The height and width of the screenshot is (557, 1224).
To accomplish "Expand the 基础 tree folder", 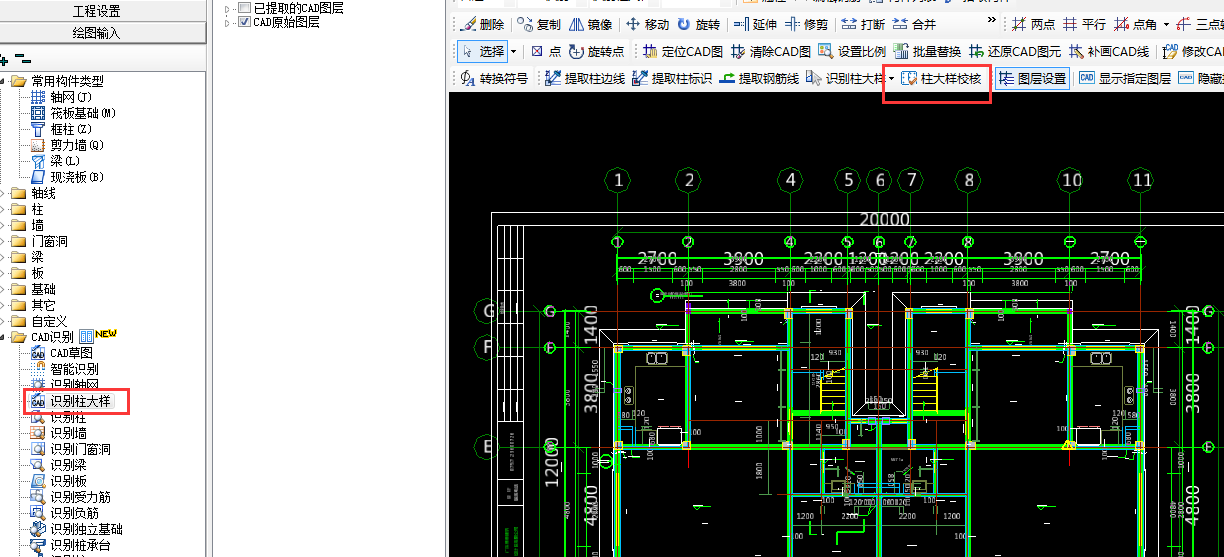I will (x=4, y=289).
